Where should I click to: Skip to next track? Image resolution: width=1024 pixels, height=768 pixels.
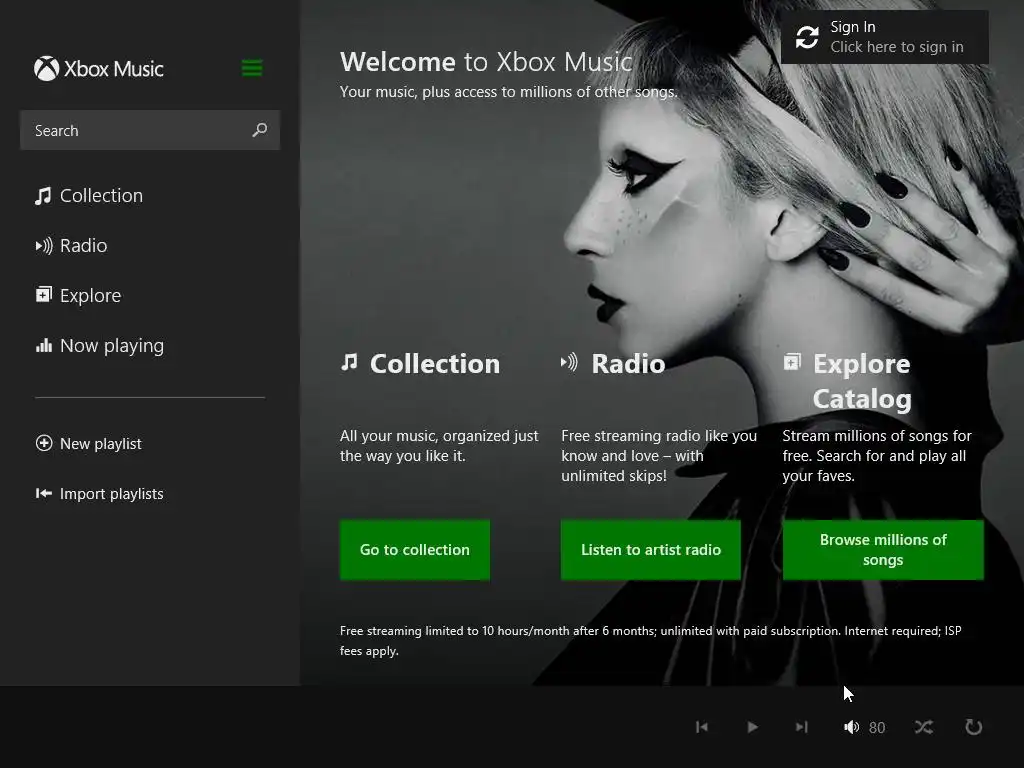pyautogui.click(x=802, y=727)
